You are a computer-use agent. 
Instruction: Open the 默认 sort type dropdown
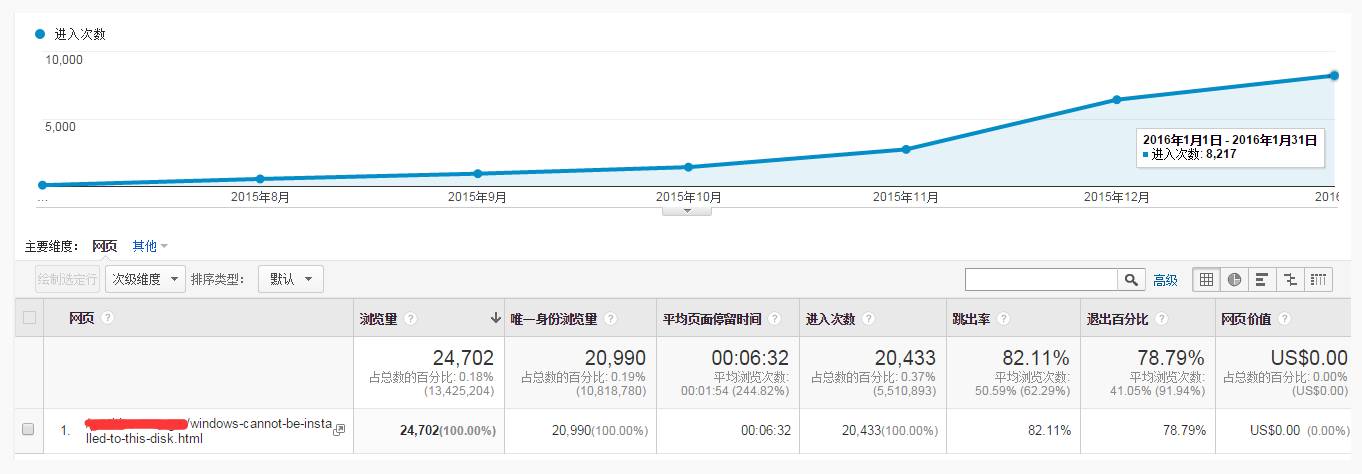pos(290,279)
